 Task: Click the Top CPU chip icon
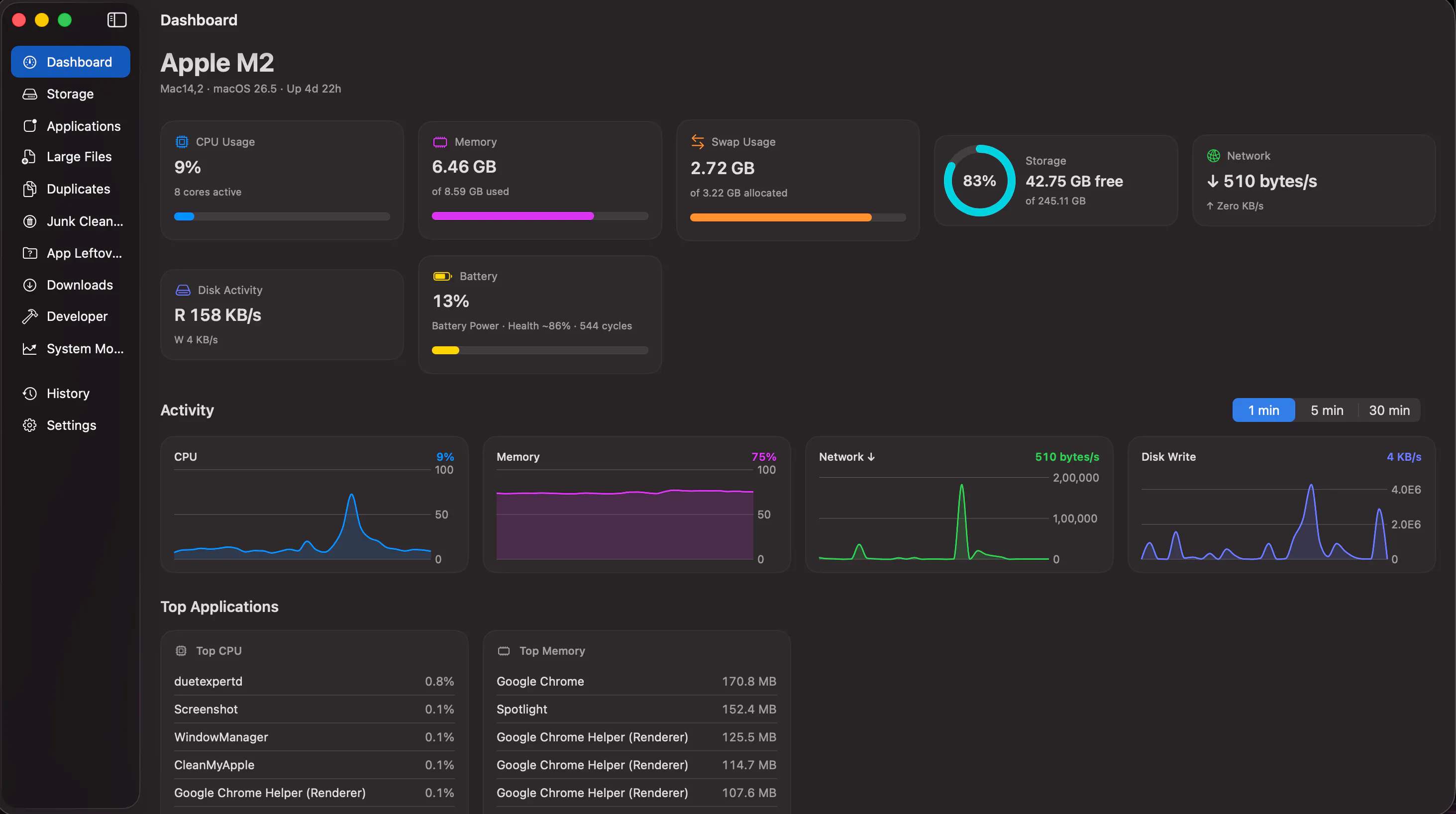click(x=181, y=651)
